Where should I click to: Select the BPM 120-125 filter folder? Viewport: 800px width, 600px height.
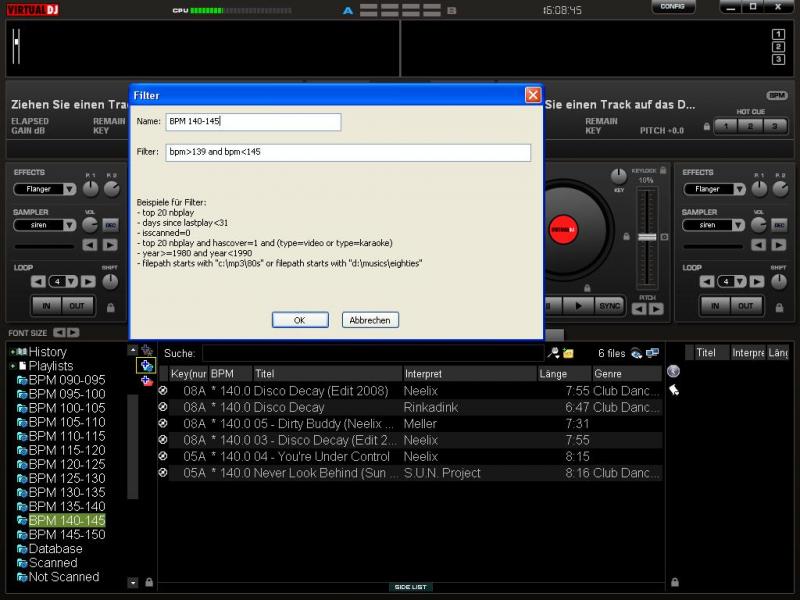click(66, 465)
